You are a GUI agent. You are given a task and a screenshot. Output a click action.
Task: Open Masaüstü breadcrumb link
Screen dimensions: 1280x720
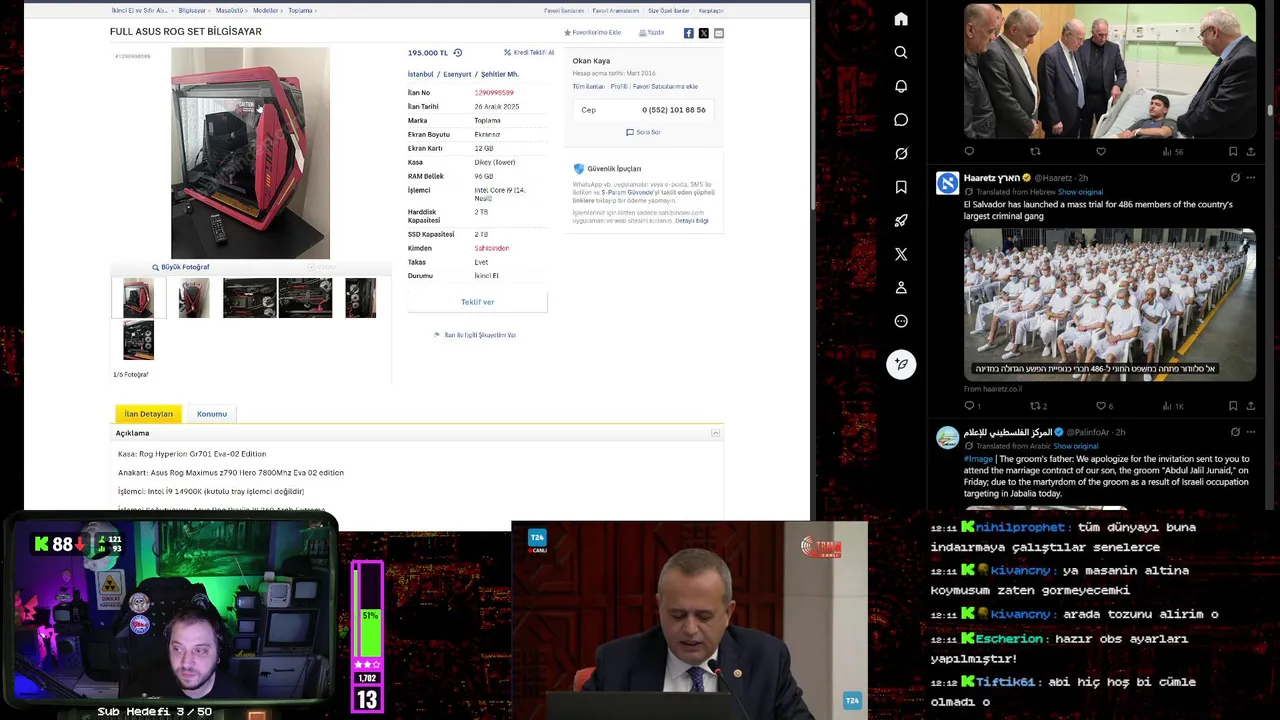click(x=229, y=11)
